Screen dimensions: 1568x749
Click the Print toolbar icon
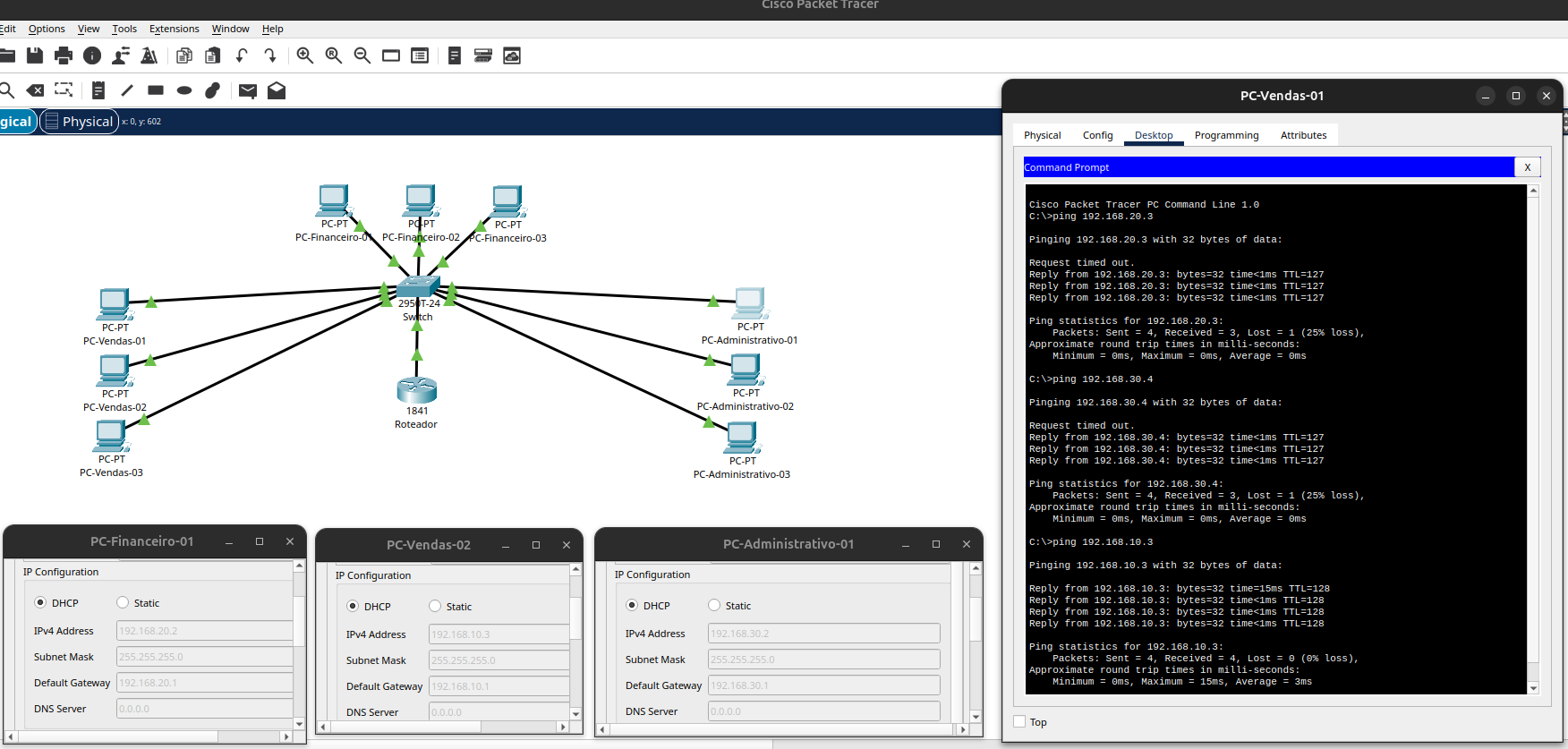click(64, 55)
